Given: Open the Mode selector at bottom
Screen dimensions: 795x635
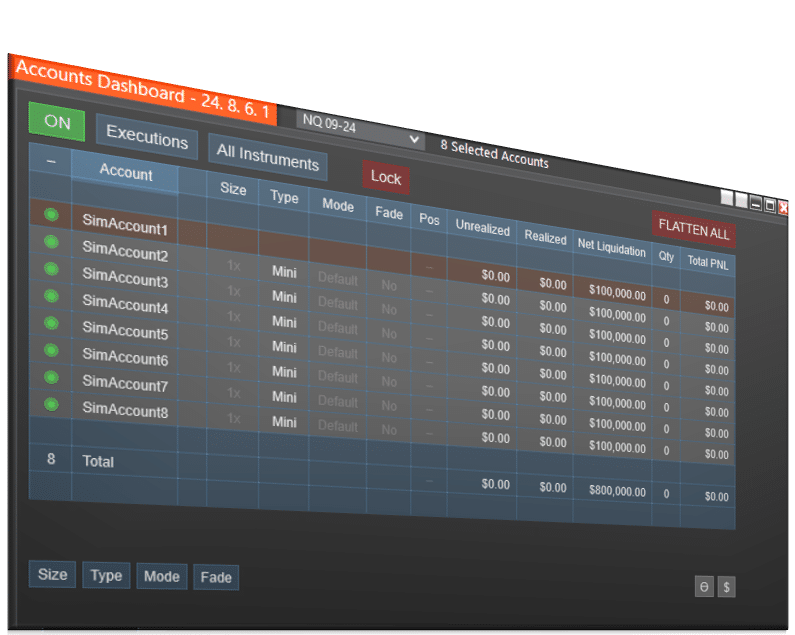Looking at the screenshot, I should [x=161, y=576].
